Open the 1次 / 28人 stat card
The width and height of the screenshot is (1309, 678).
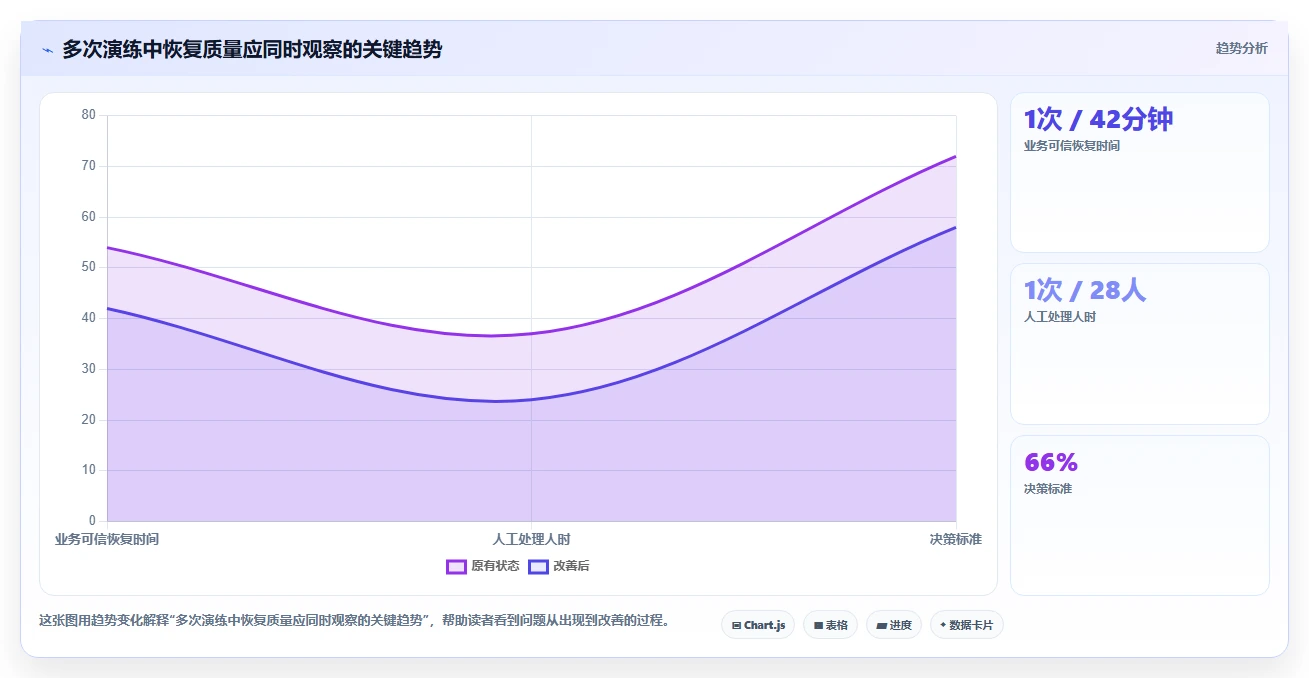click(1139, 344)
